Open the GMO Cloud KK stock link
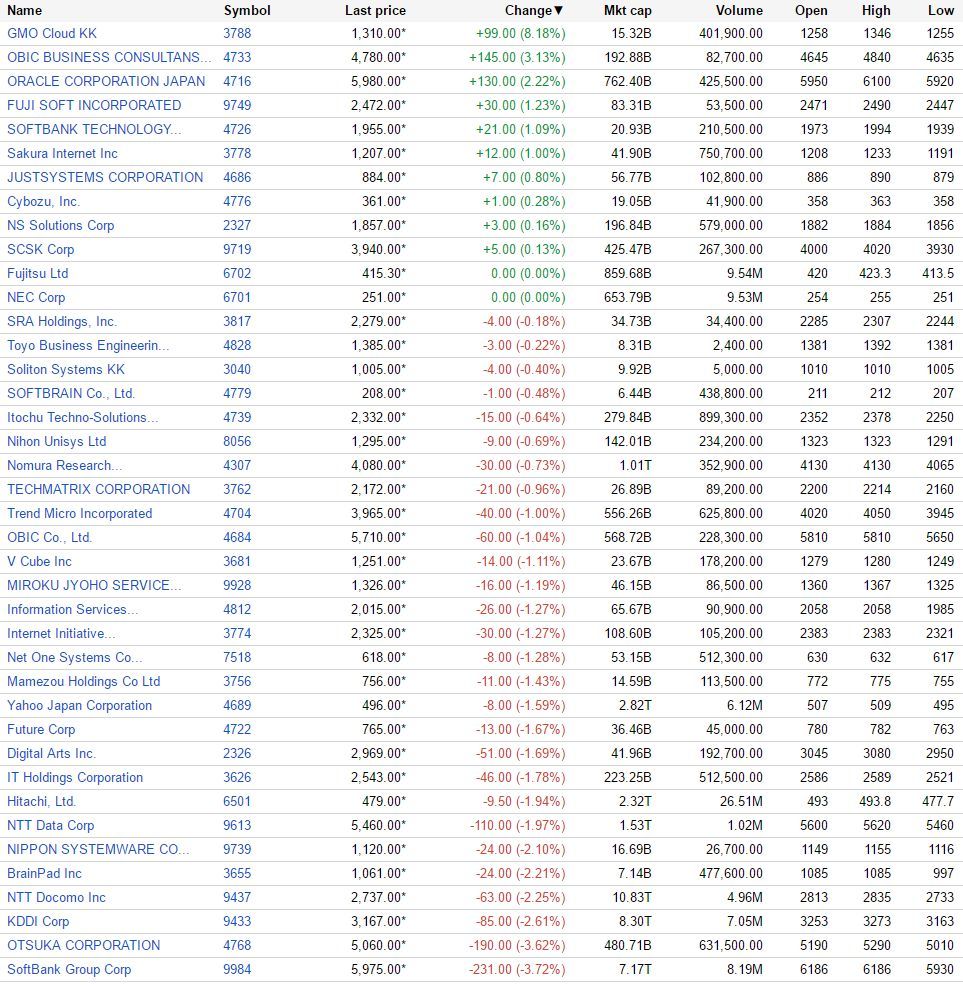 (x=52, y=33)
